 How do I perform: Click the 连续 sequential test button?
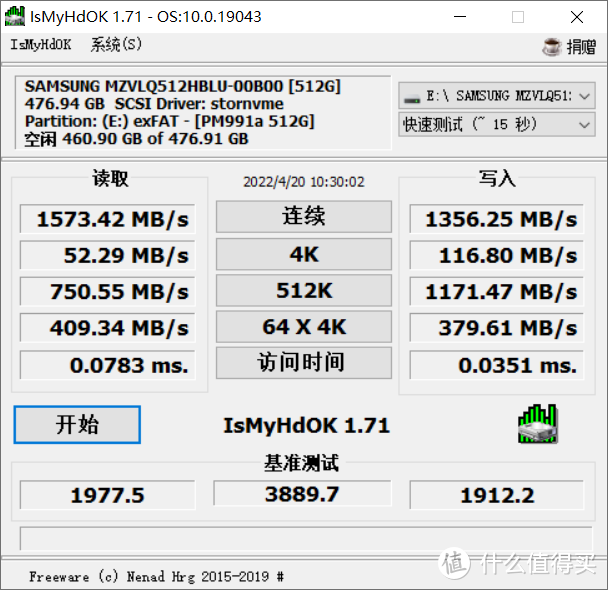click(304, 216)
